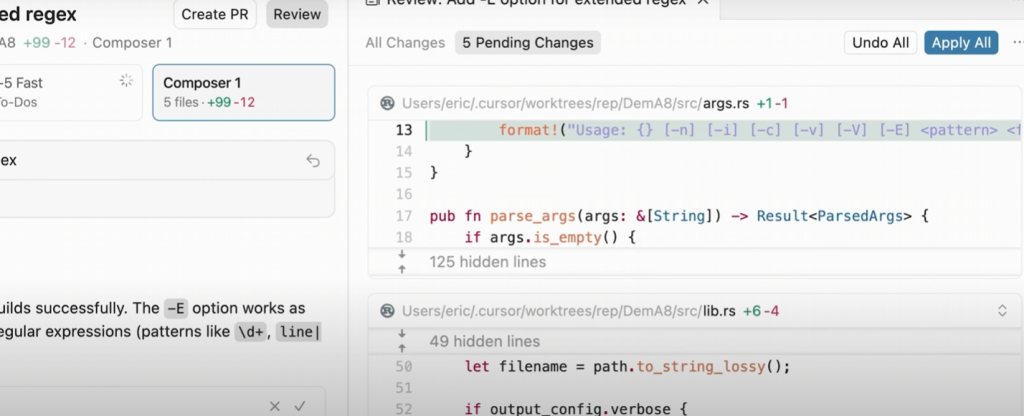Select the Composer 1 model card

(243, 92)
